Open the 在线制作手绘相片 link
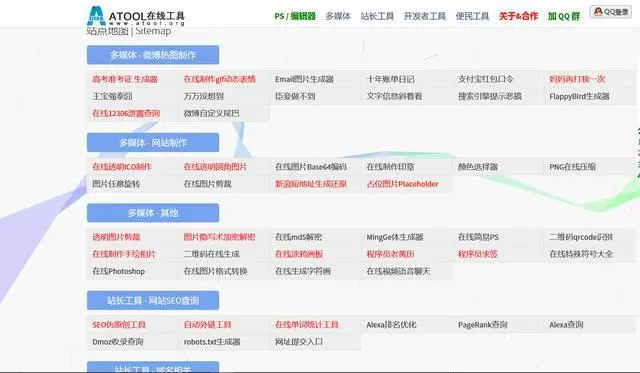 pos(124,254)
